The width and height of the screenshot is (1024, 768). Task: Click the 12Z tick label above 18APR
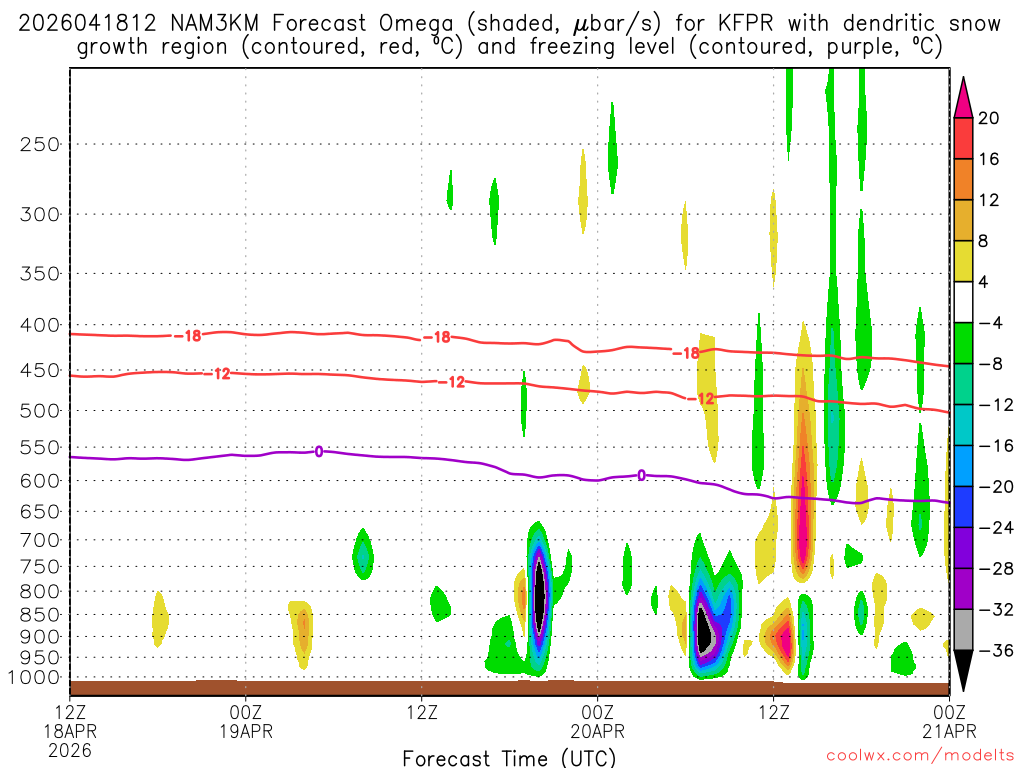70,712
